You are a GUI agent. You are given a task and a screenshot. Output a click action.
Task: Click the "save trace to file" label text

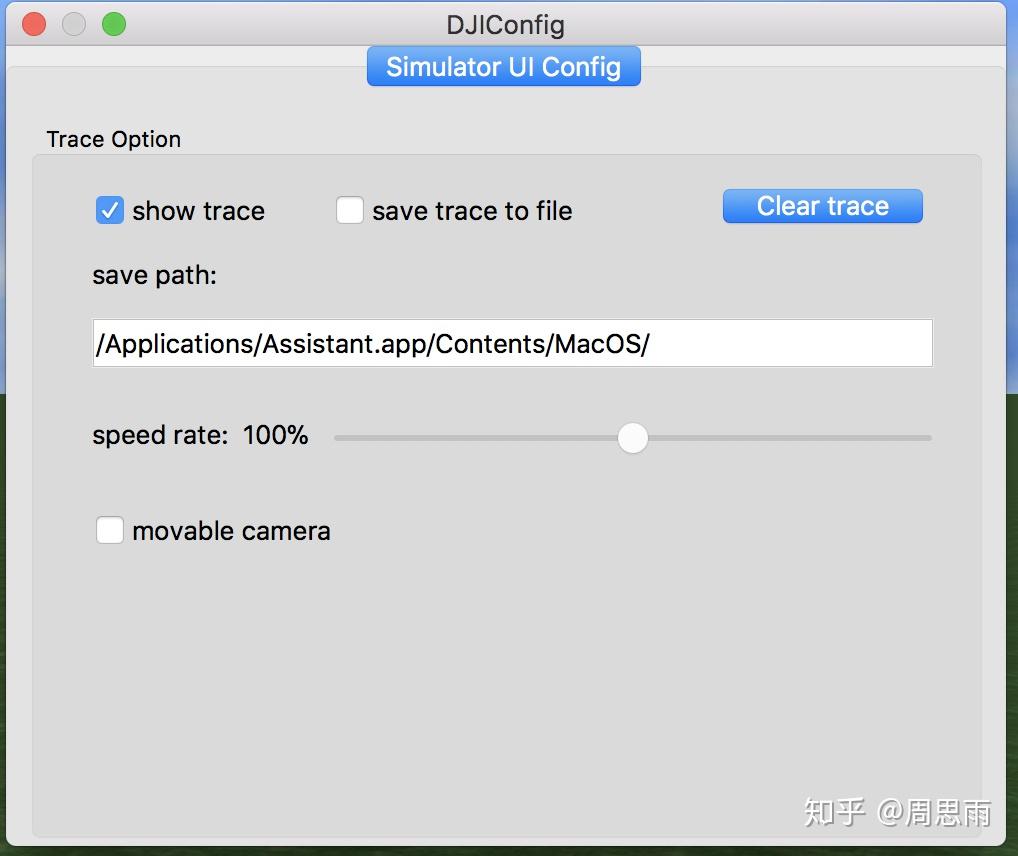pyautogui.click(x=472, y=211)
